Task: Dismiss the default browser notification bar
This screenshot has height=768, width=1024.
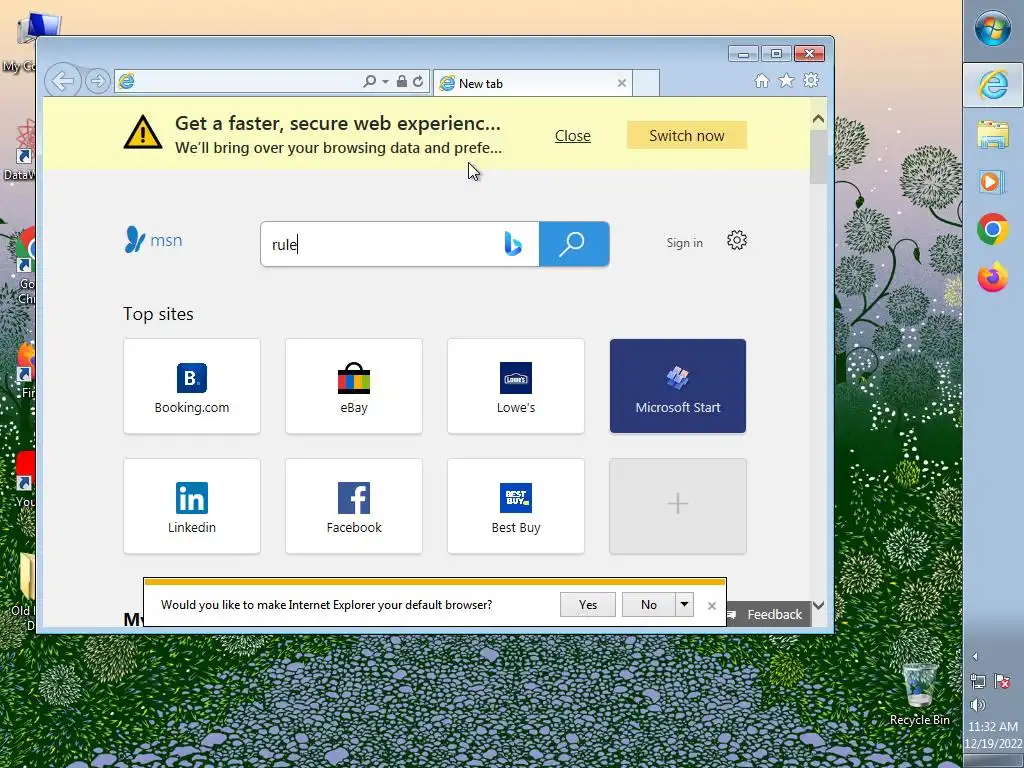Action: (712, 606)
